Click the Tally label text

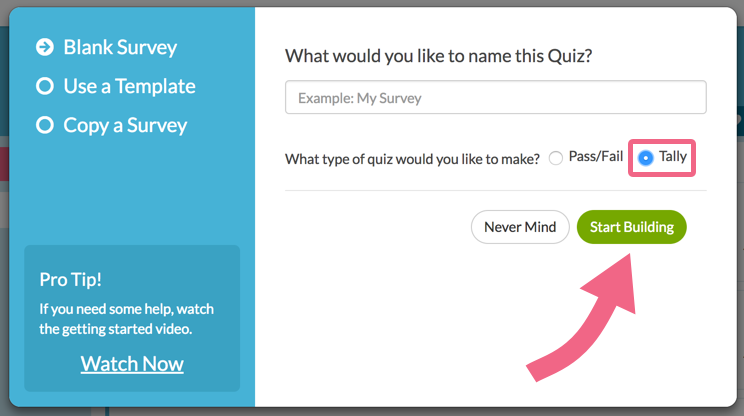(x=673, y=158)
